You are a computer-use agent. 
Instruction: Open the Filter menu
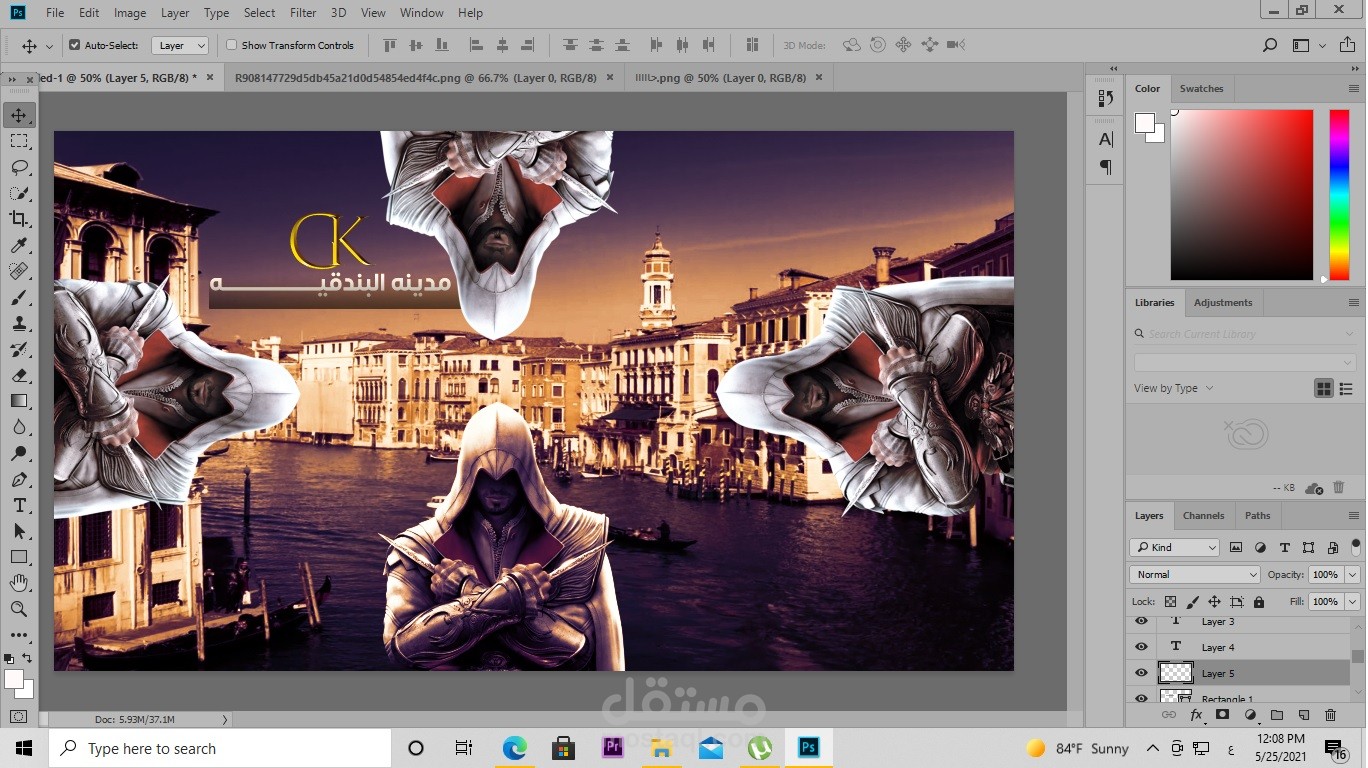(303, 13)
